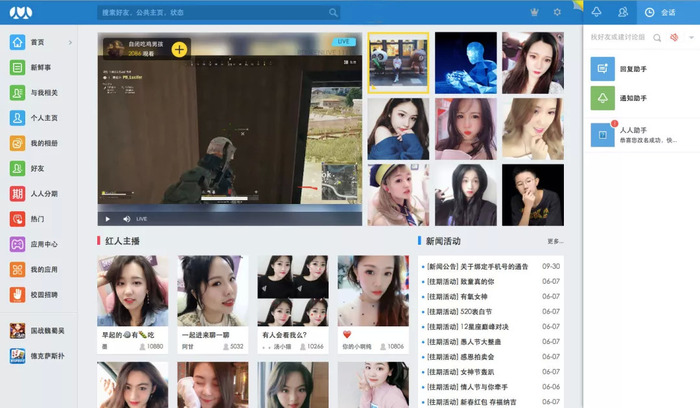
Task: Click the chat panel search magnifier icon
Action: [657, 37]
